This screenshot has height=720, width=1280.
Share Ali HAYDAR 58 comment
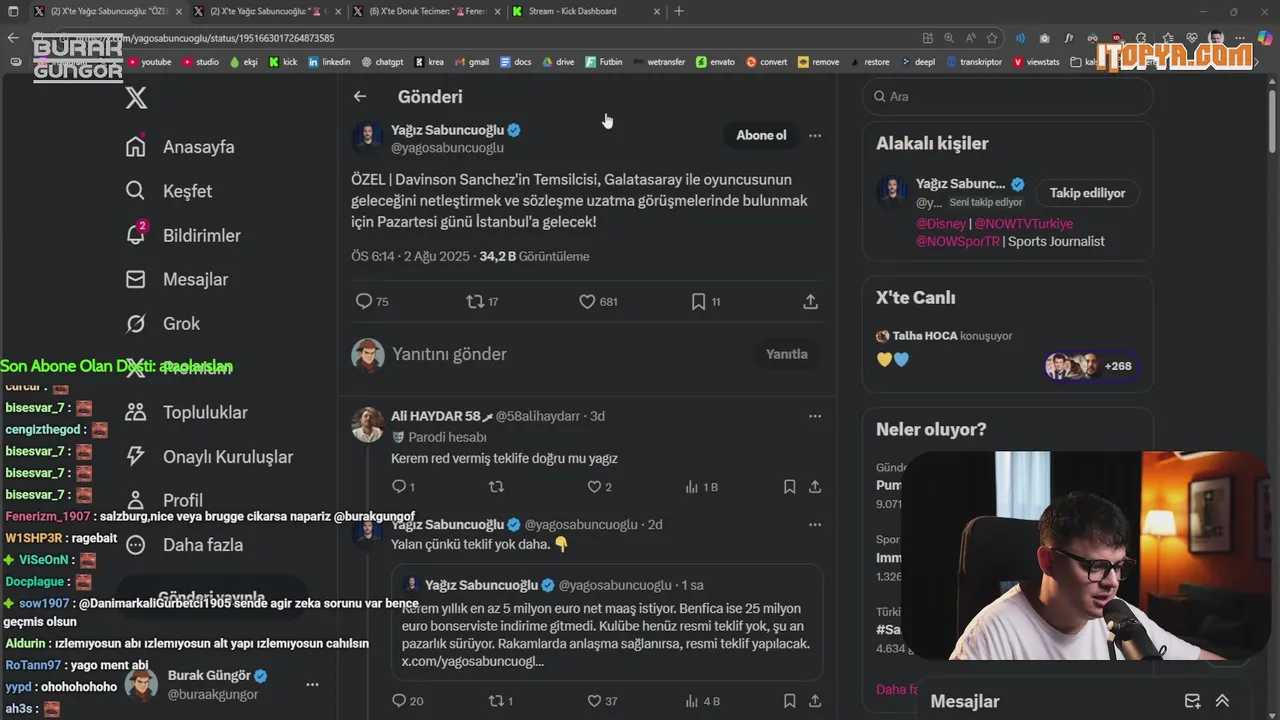[x=815, y=487]
